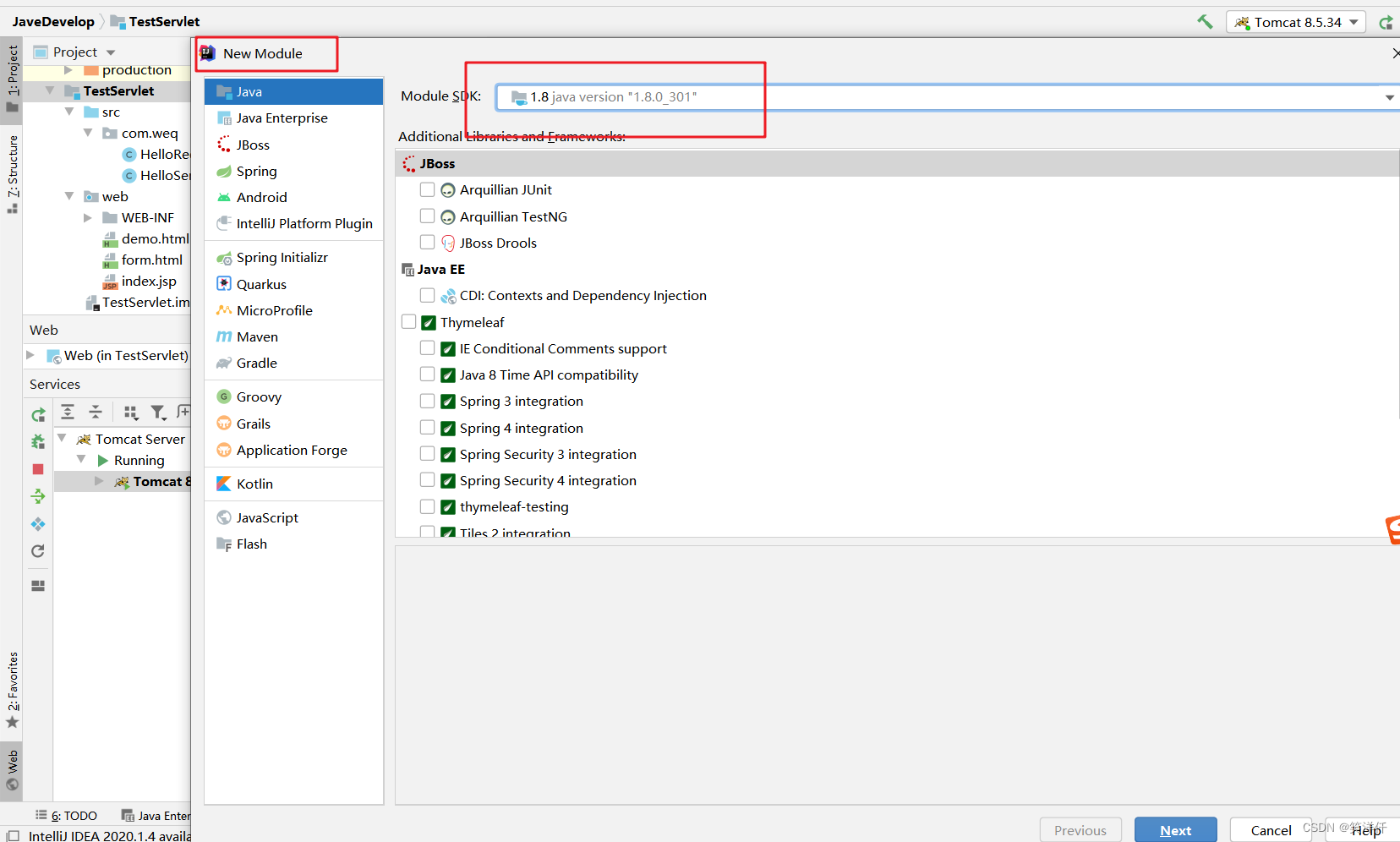Select index.jsp in project tree
Screen dimensions: 1400x842
[149, 282]
